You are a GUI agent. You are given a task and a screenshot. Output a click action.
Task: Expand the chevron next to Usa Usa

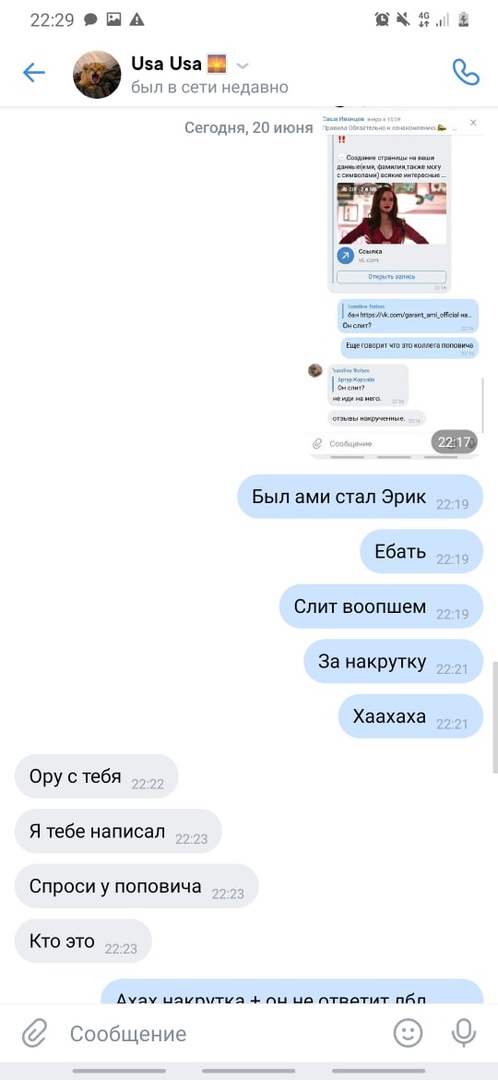tap(242, 65)
